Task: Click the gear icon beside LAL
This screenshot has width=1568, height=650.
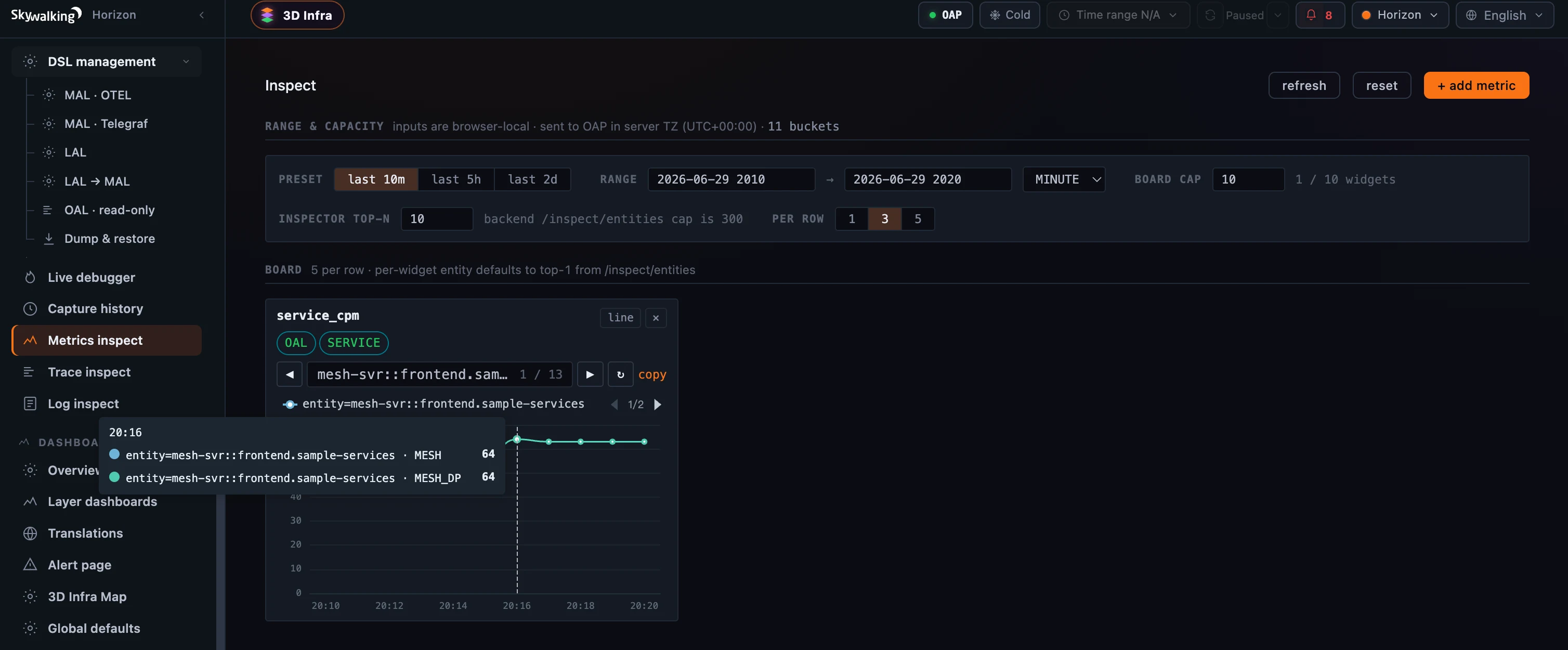Action: click(x=49, y=152)
